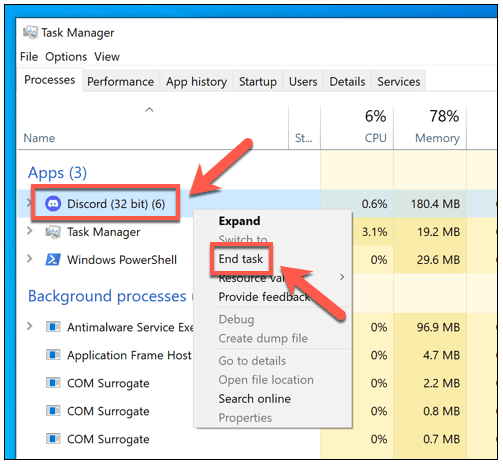
Task: Switch to the Startup tab
Action: 258,81
